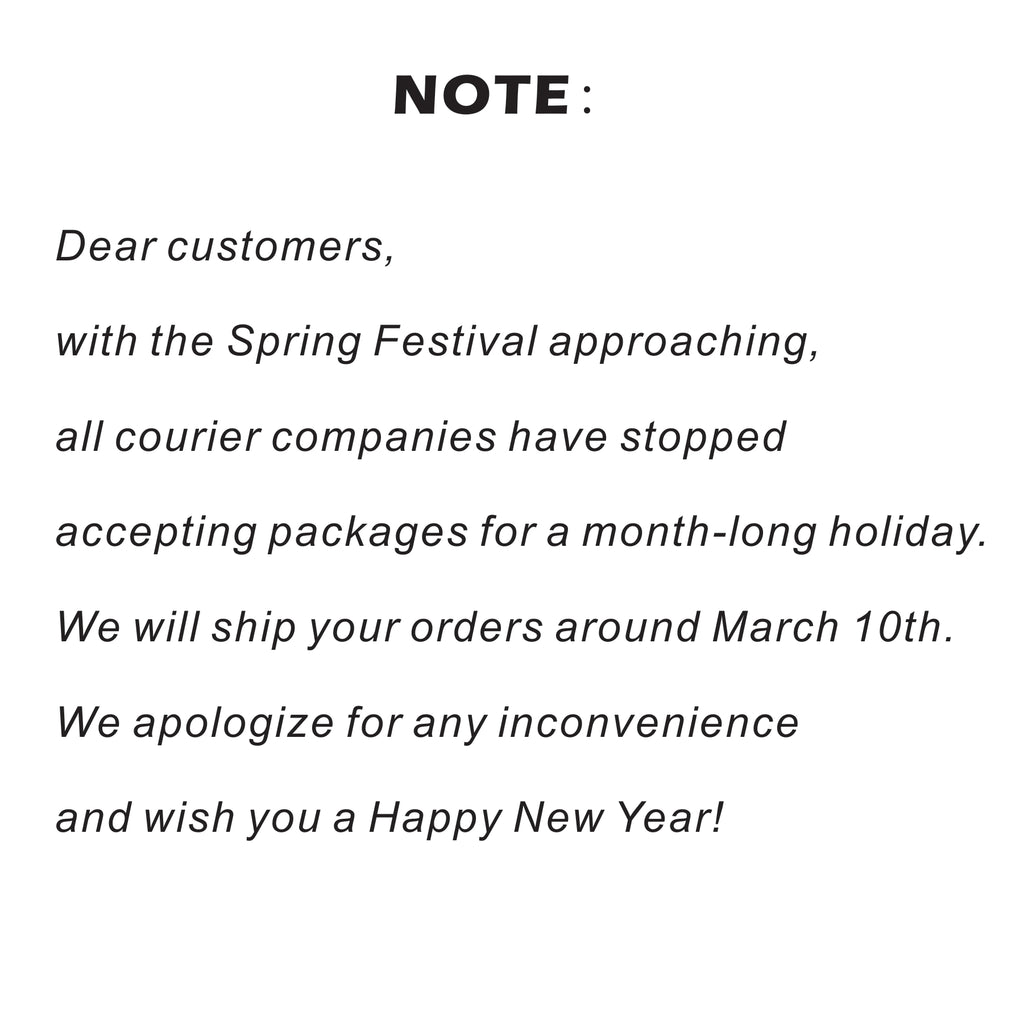Click the words "accepting packages"
Screen dimensions: 1024x1024
(262, 534)
